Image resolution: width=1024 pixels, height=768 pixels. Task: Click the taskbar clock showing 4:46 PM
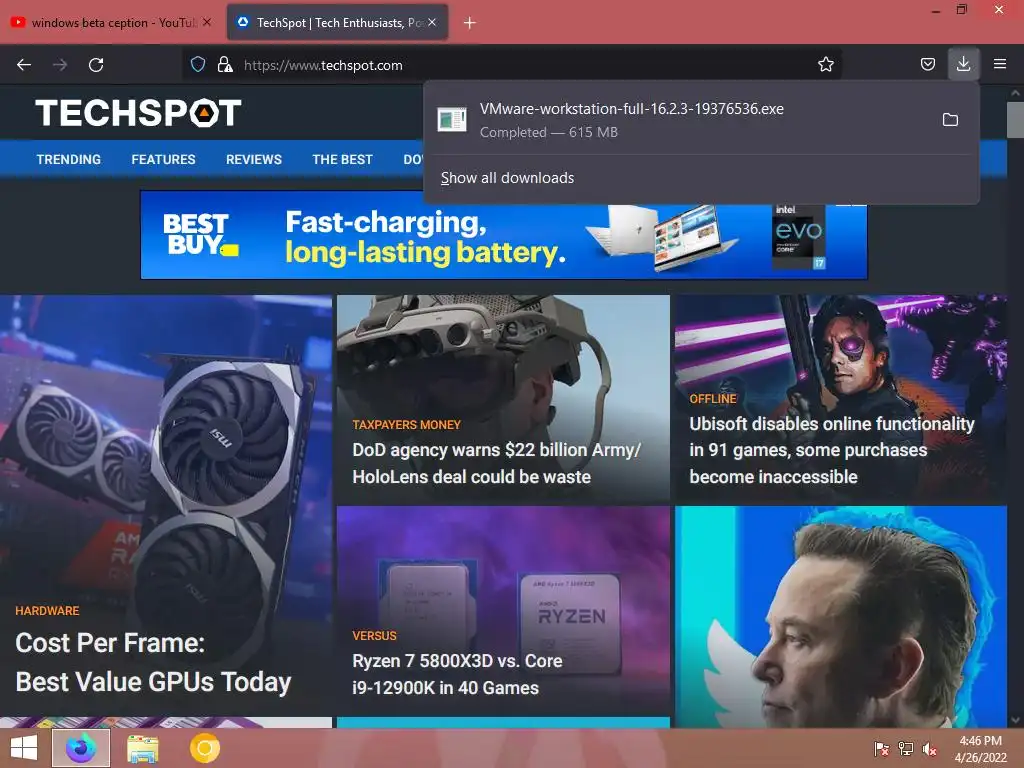(980, 748)
